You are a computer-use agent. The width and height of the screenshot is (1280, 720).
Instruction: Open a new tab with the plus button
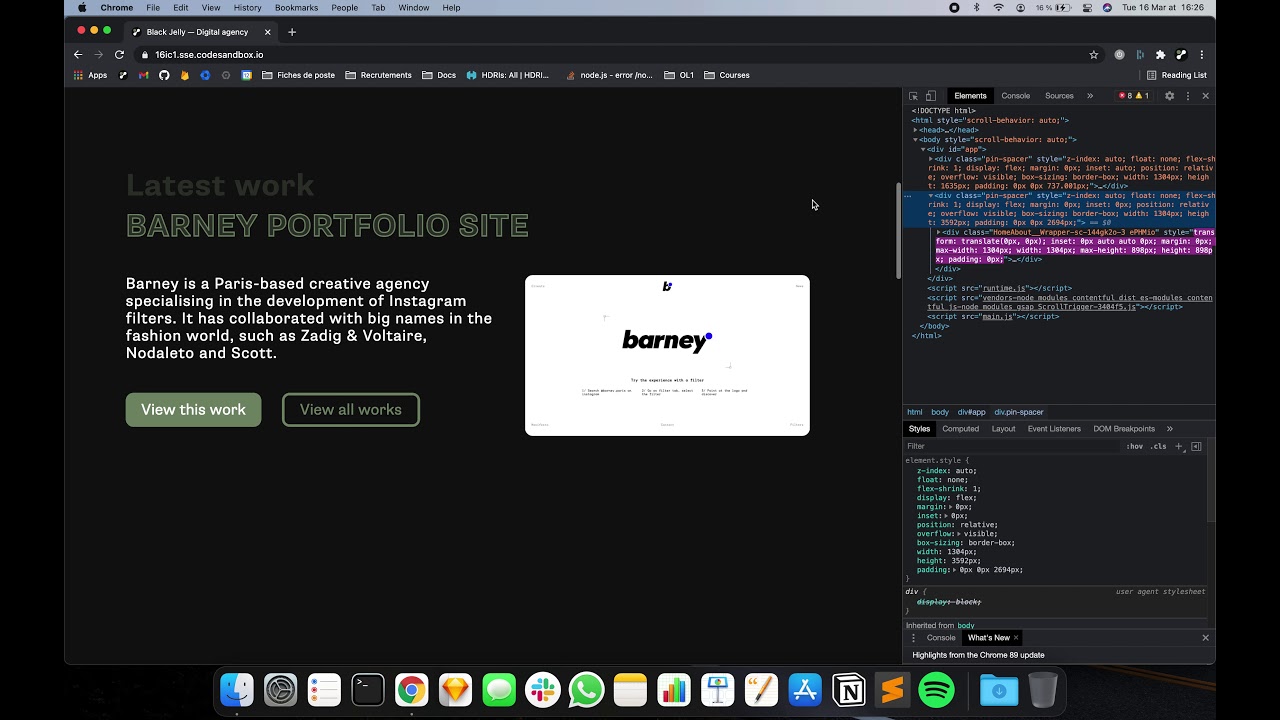[292, 32]
